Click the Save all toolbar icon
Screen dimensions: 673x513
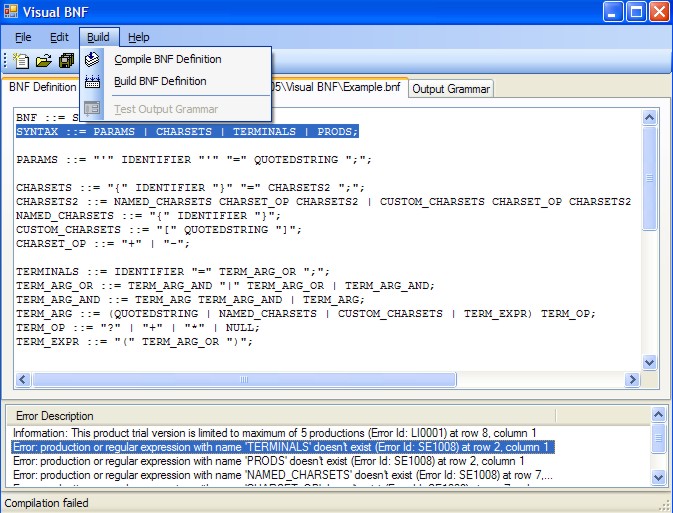(x=66, y=61)
